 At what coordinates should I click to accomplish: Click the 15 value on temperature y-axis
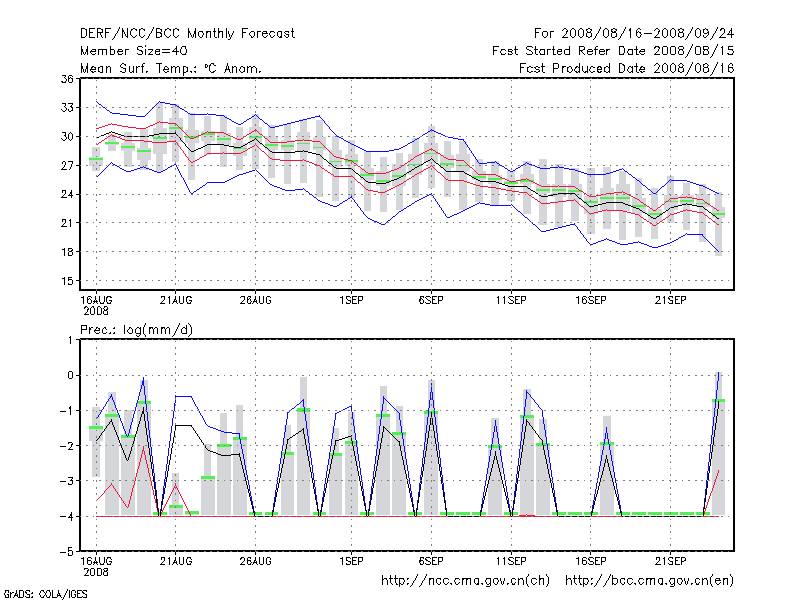pos(66,281)
